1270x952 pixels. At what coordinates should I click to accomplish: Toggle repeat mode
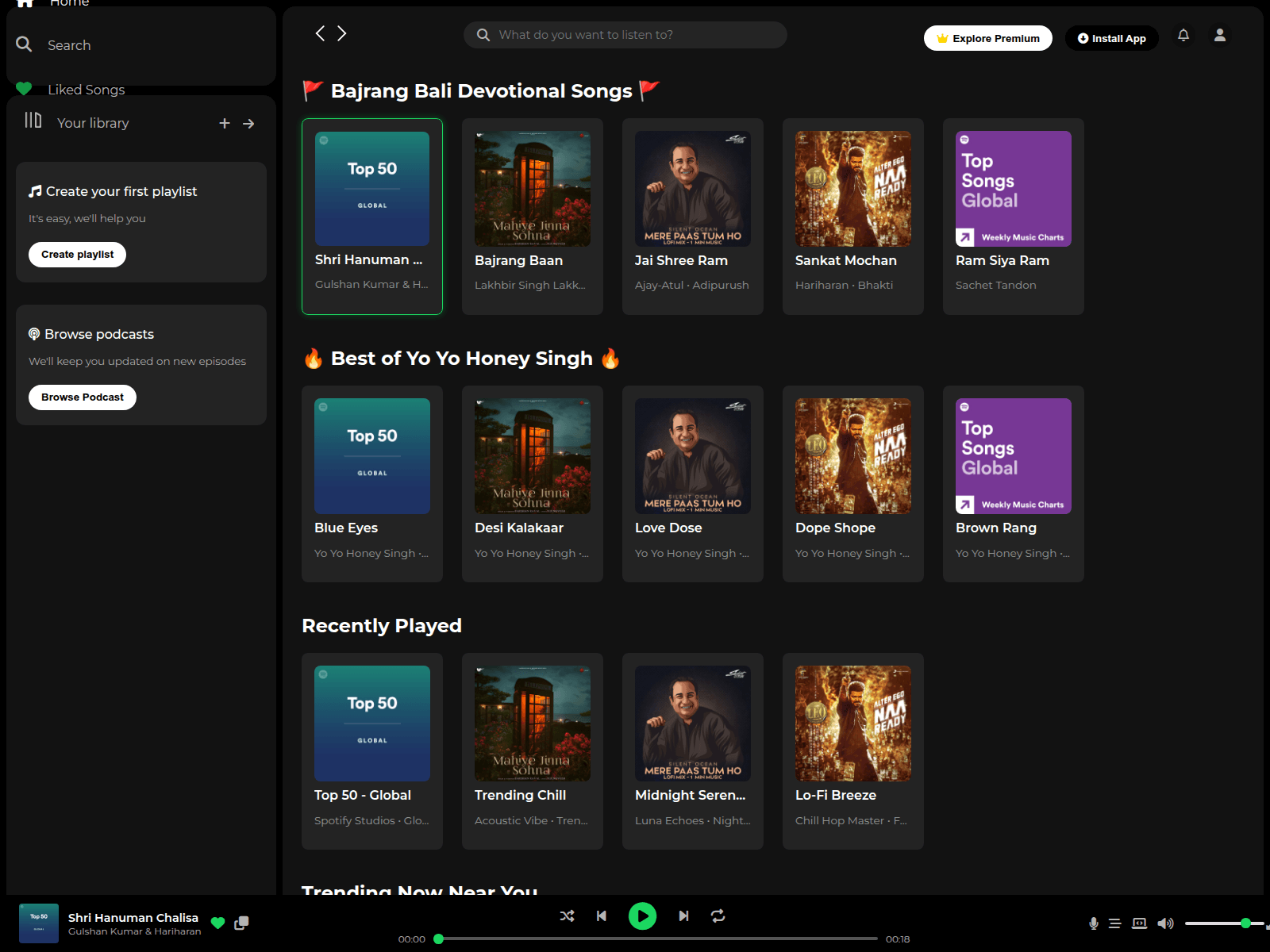pos(718,916)
